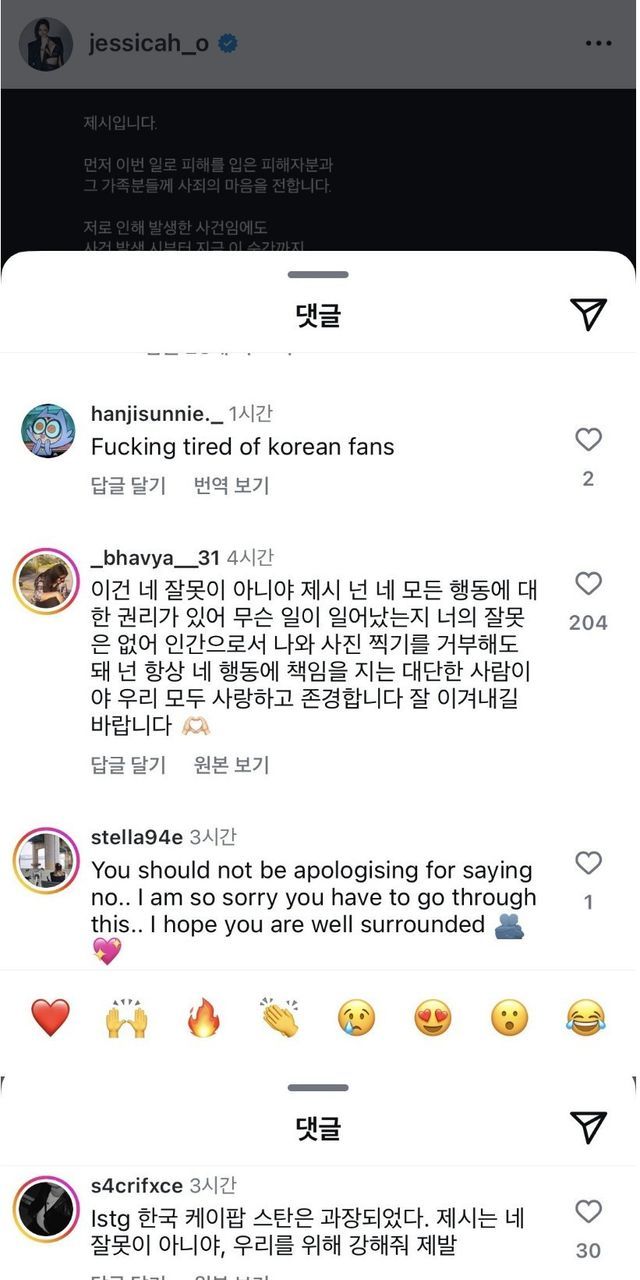Viewport: 640px width, 1280px height.
Task: React with the red heart emoji
Action: (x=50, y=1018)
